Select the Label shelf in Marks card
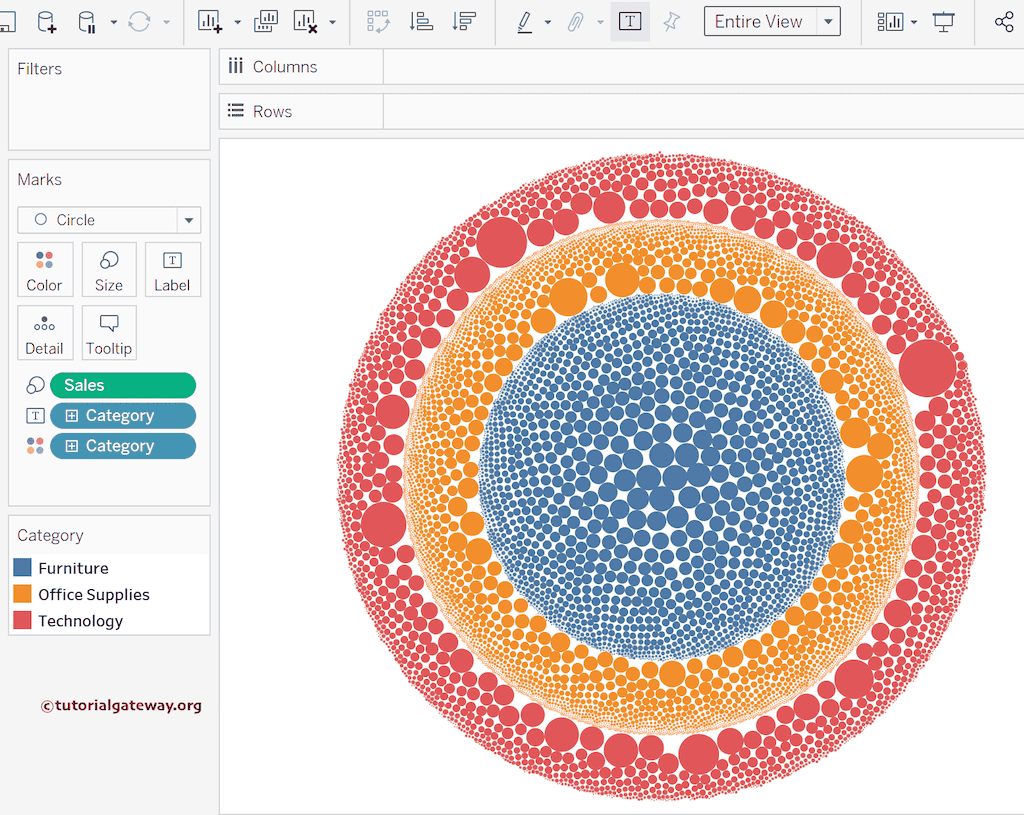 point(172,269)
